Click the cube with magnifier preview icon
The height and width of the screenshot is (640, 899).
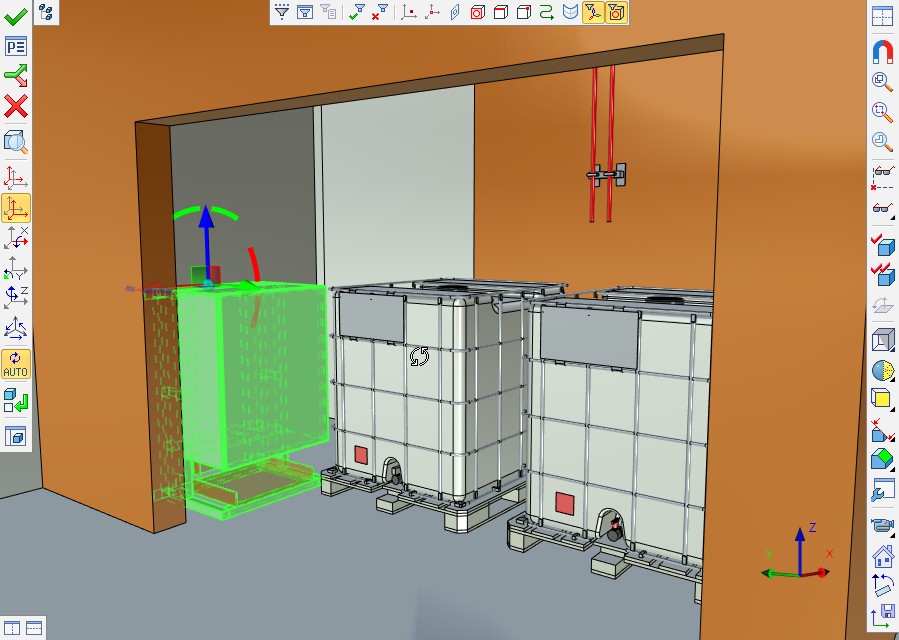pyautogui.click(x=15, y=142)
